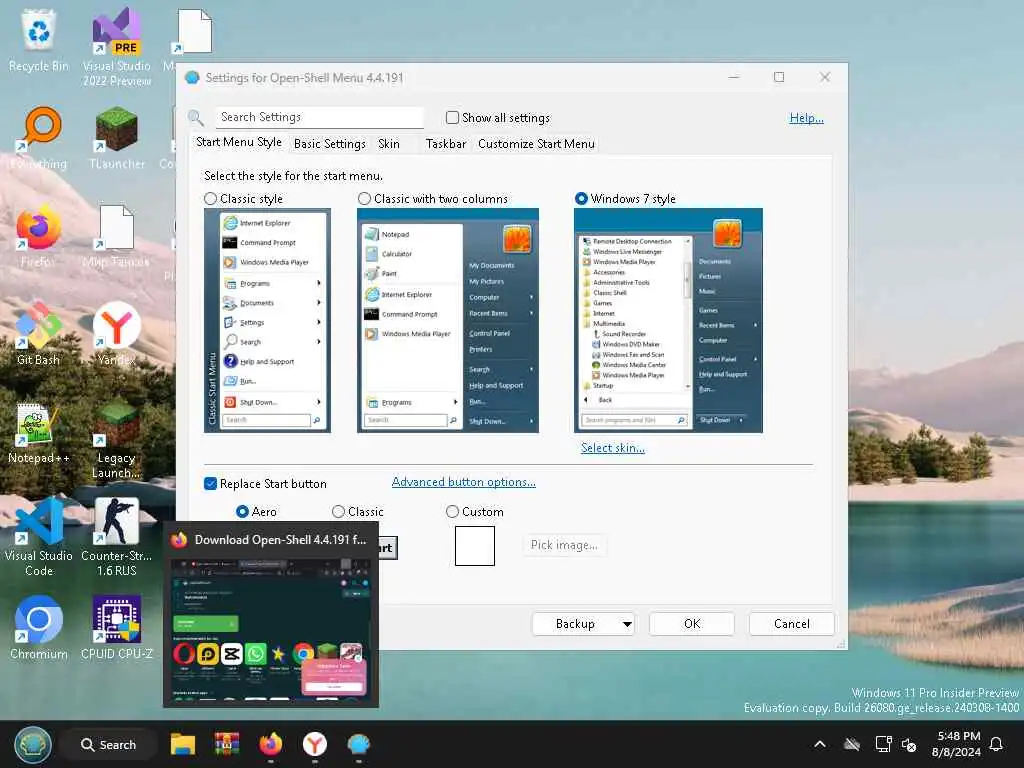Screen dimensions: 1024x768
Task: Open Visual Studio Code desktop shortcut
Action: [39, 537]
